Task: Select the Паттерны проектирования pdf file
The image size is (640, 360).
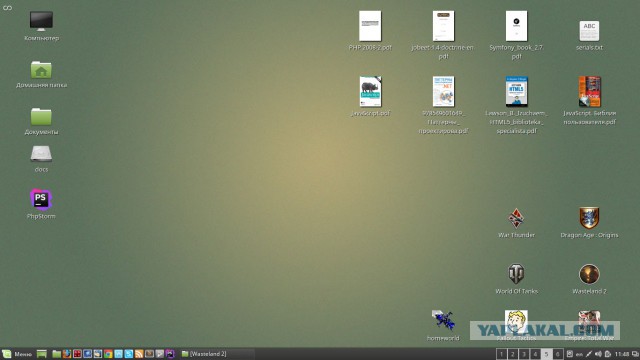Action: coord(443,105)
